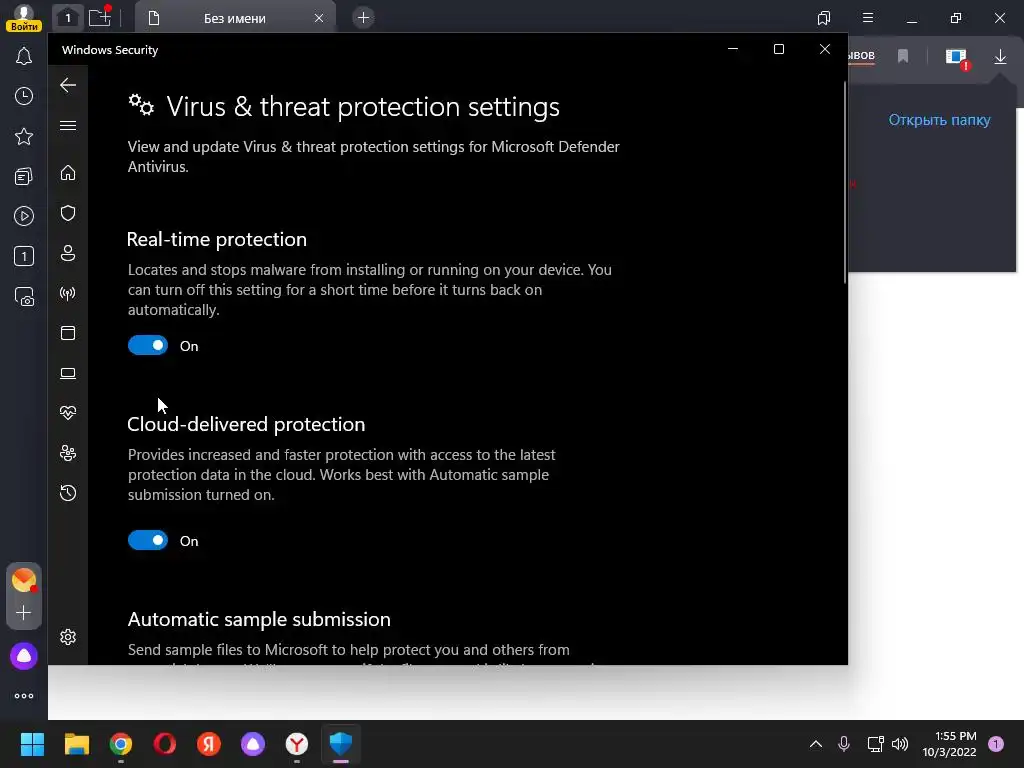This screenshot has height=768, width=1024.
Task: Open the Windows Start menu
Action: pos(32,744)
